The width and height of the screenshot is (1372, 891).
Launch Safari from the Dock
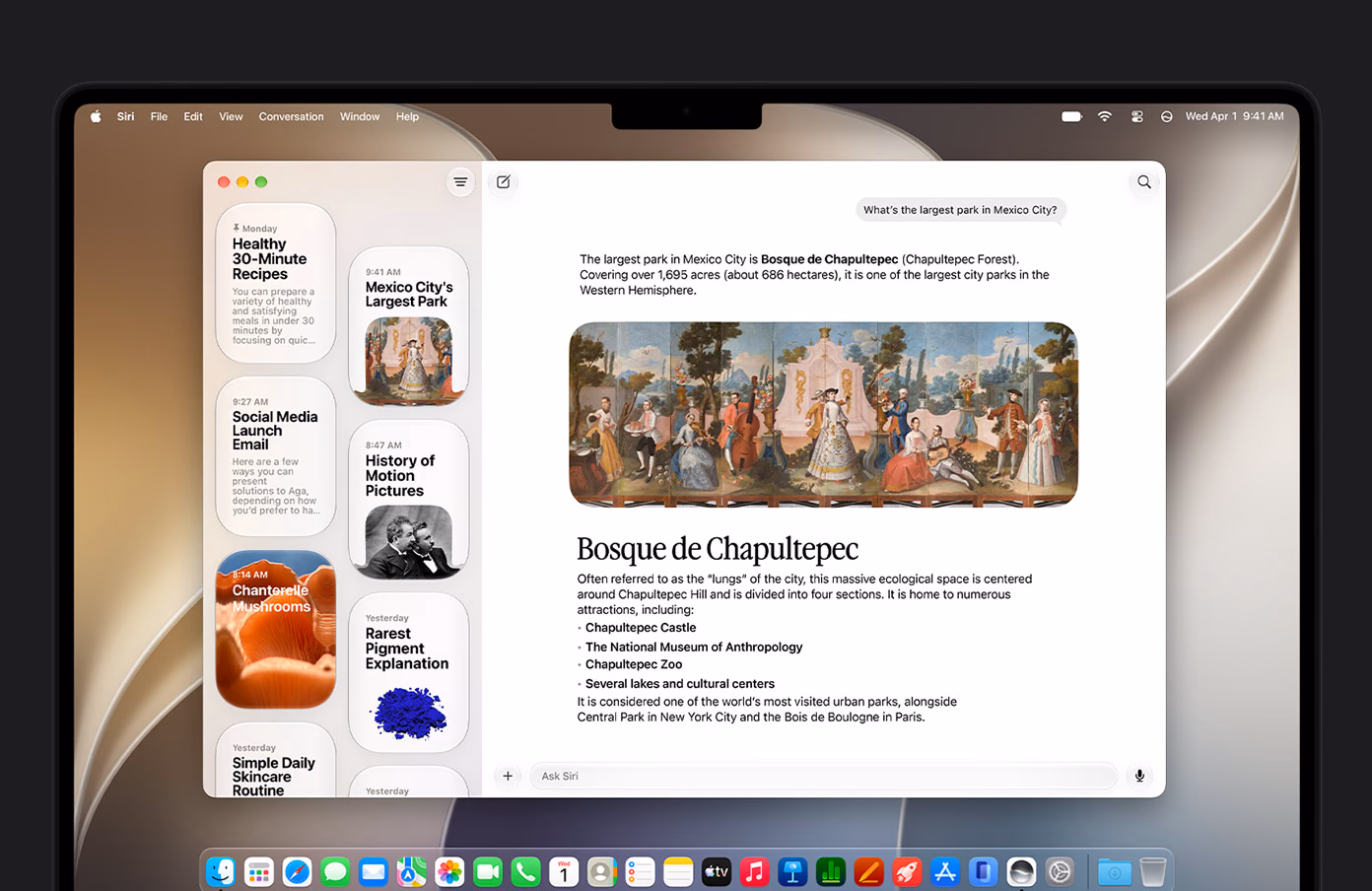click(297, 871)
